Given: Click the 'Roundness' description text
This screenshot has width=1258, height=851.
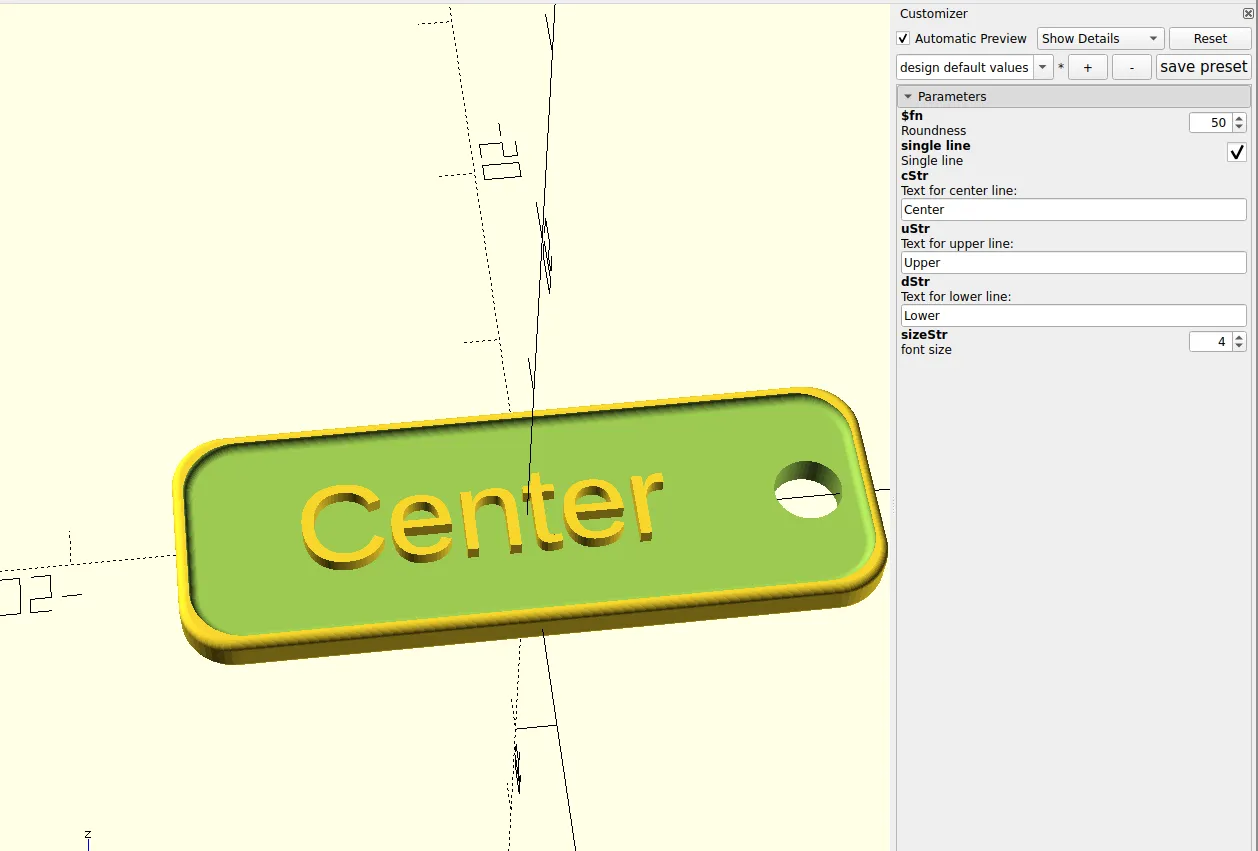Looking at the screenshot, I should click(934, 131).
